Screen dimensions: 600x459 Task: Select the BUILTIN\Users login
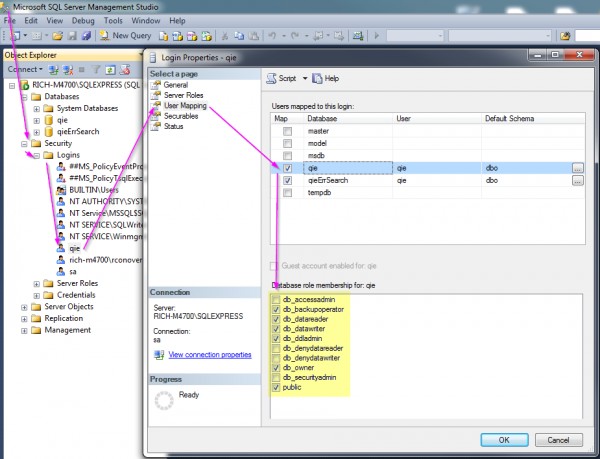point(94,190)
